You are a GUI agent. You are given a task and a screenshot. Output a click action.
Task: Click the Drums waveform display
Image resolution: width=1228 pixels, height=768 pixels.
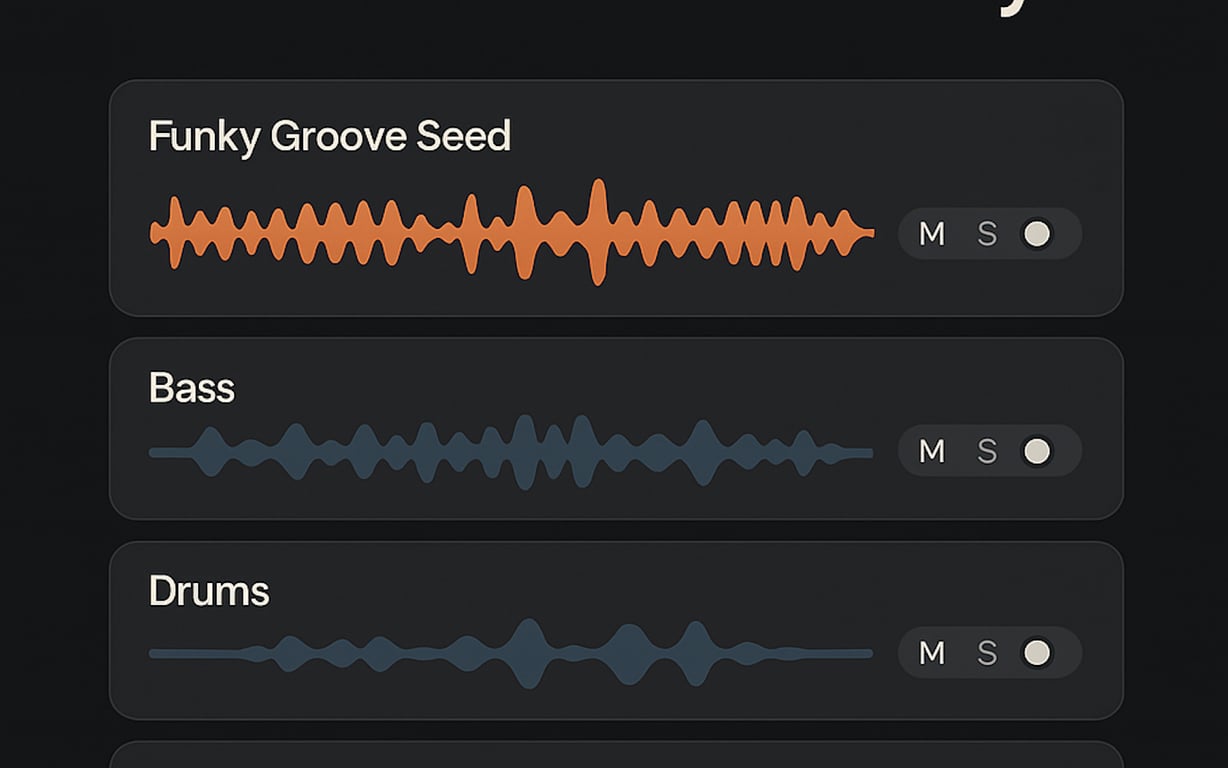pos(510,653)
